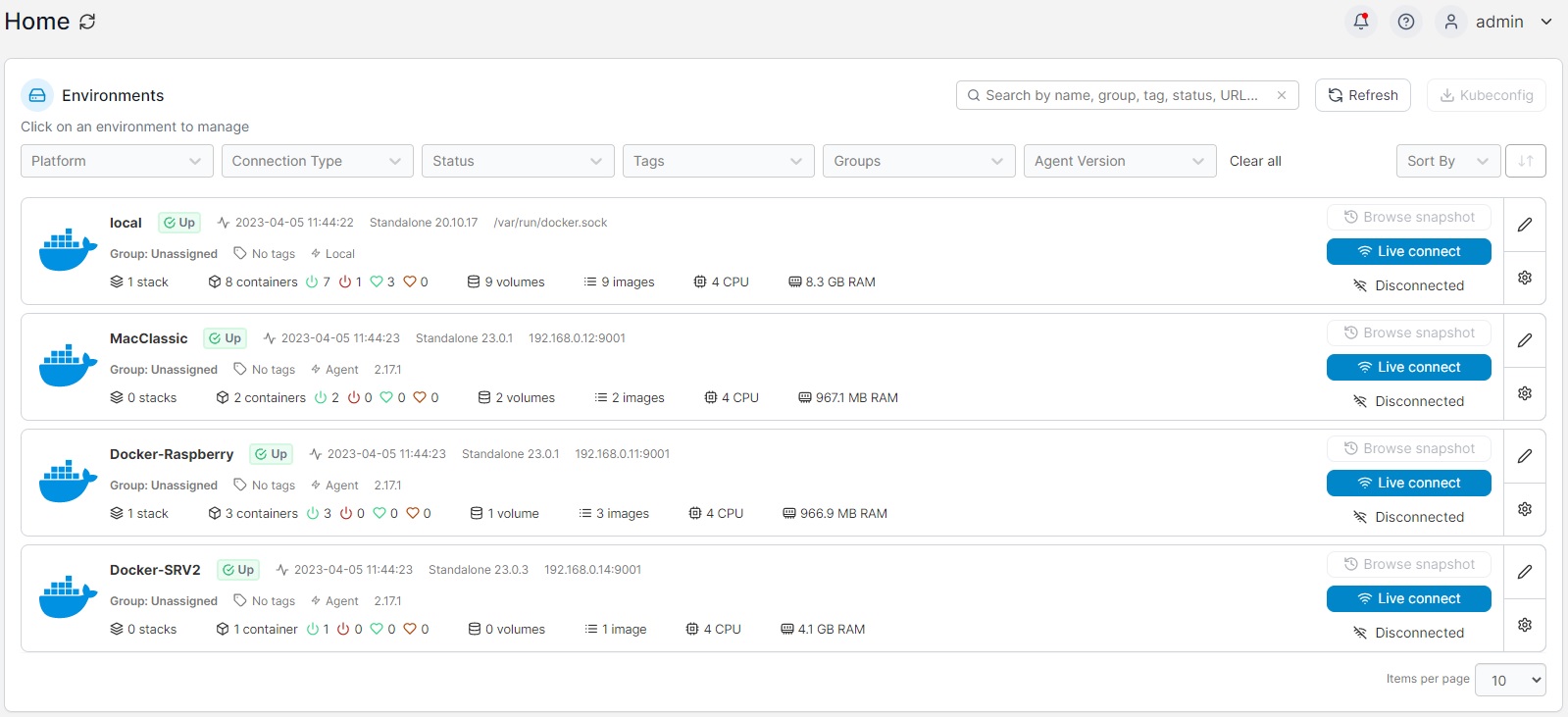This screenshot has width=1568, height=717.
Task: Click pencil edit icon for Docker-SRV2
Action: pos(1524,572)
